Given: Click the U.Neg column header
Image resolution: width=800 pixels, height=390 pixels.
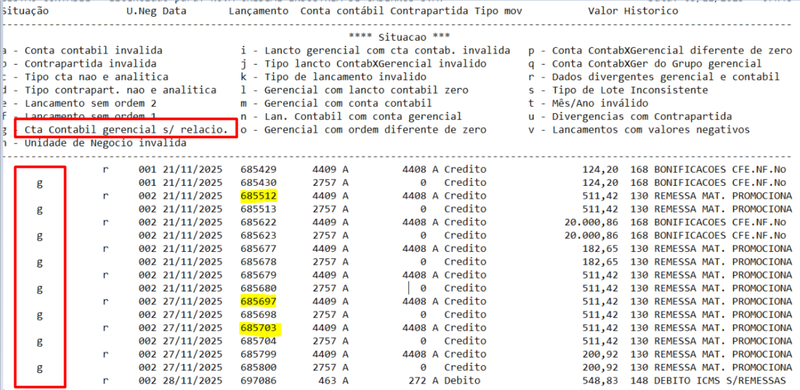Looking at the screenshot, I should click(x=142, y=11).
